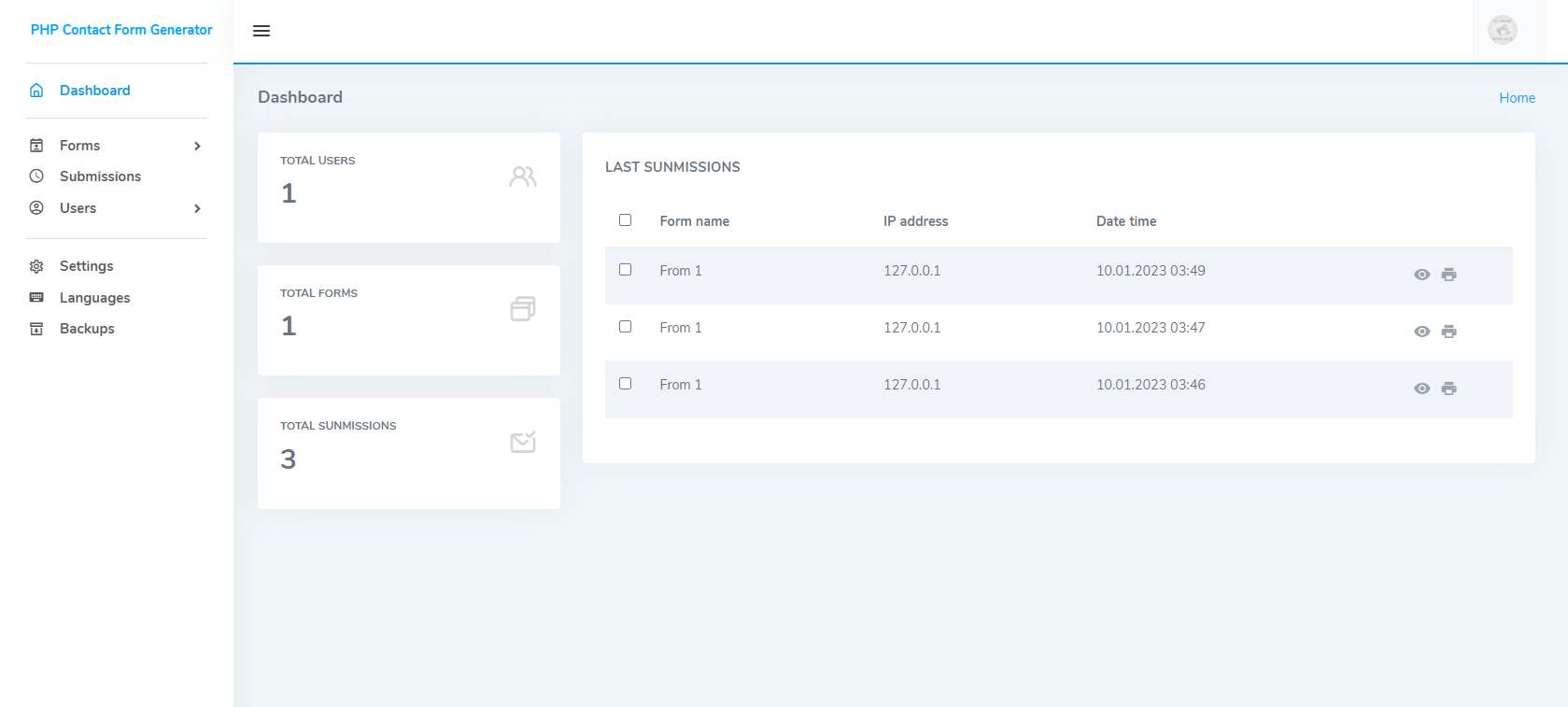Expand the Users submenu chevron
The image size is (1568, 707).
197,208
